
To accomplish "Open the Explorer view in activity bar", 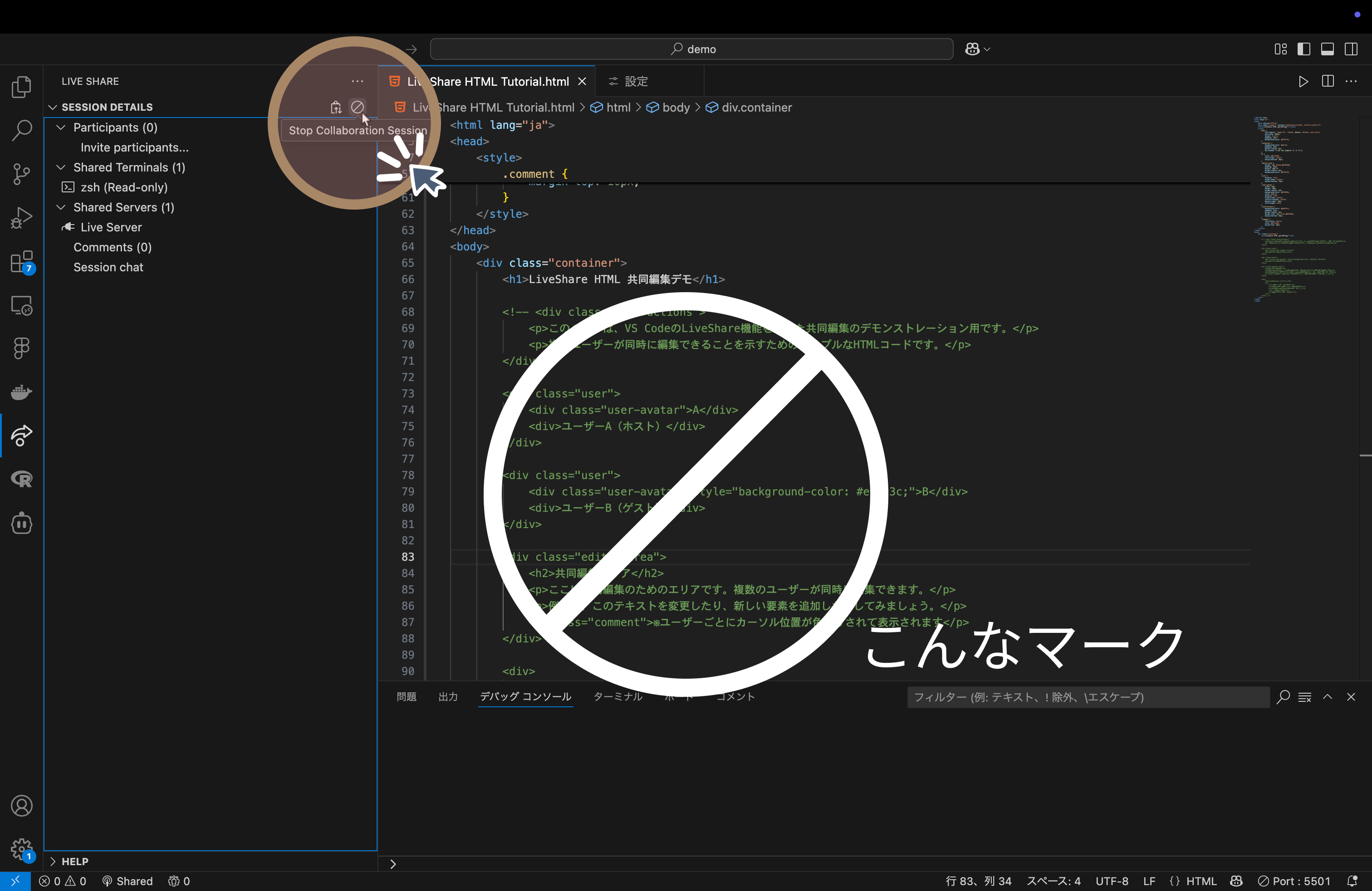I will [21, 87].
